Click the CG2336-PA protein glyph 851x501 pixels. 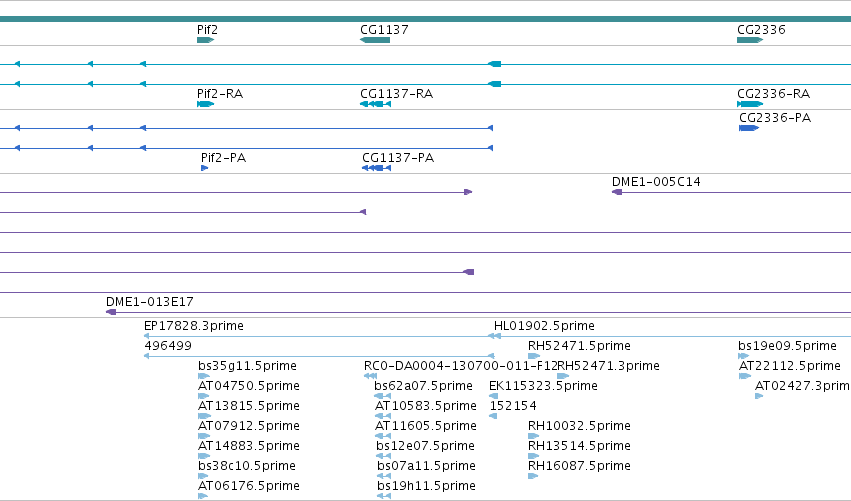[x=749, y=128]
